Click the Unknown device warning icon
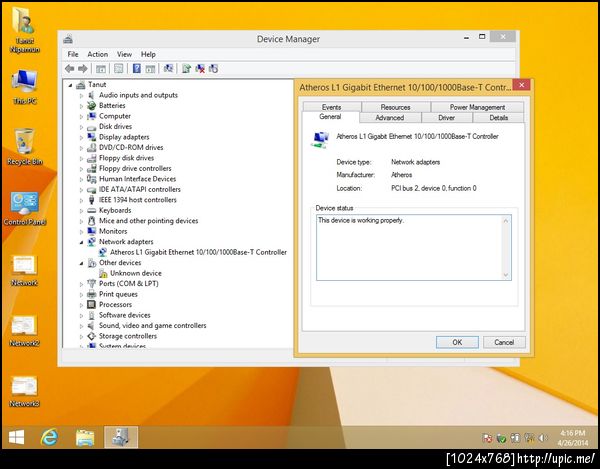 tap(103, 273)
